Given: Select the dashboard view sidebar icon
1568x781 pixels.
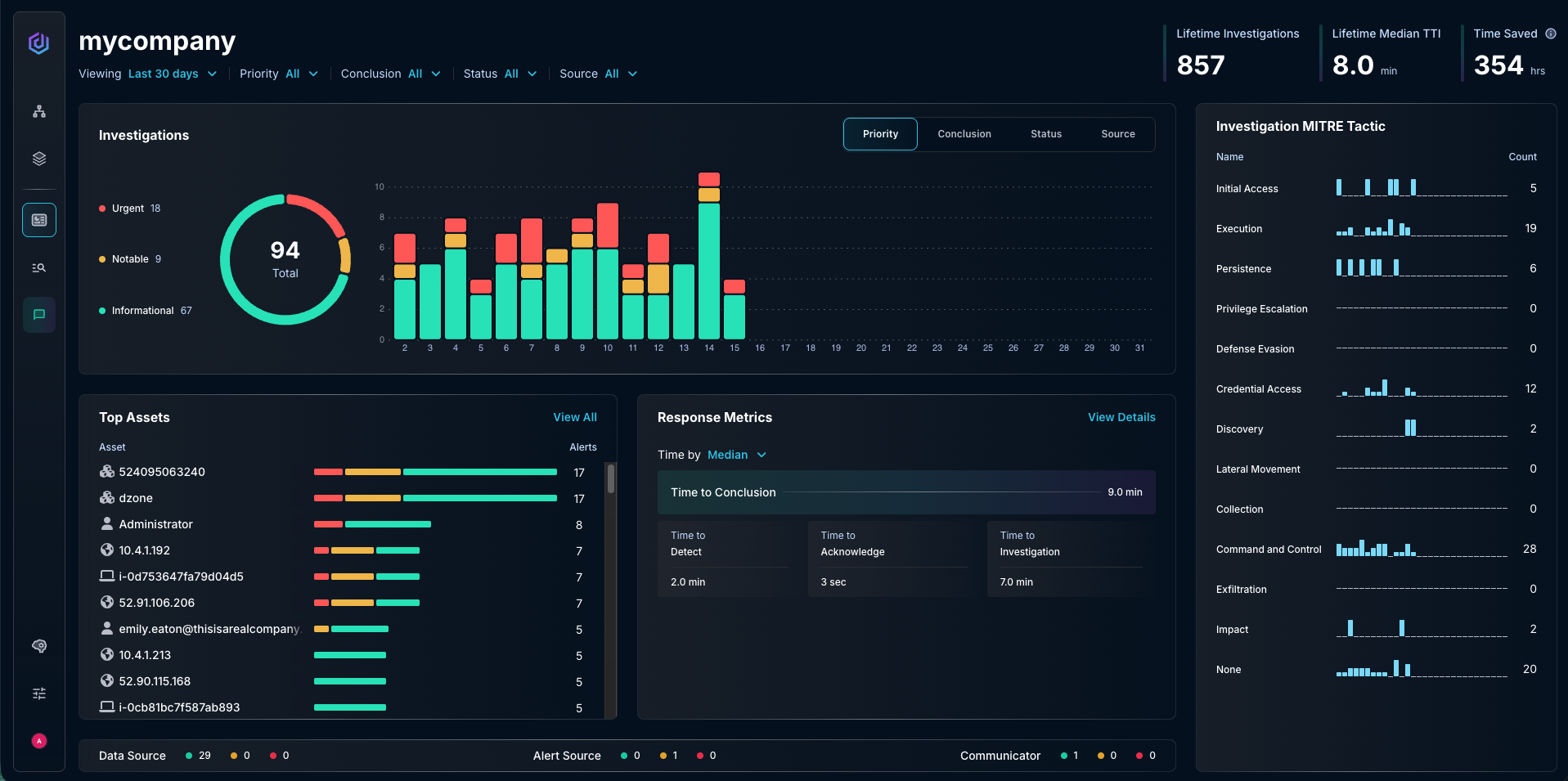Looking at the screenshot, I should point(38,220).
